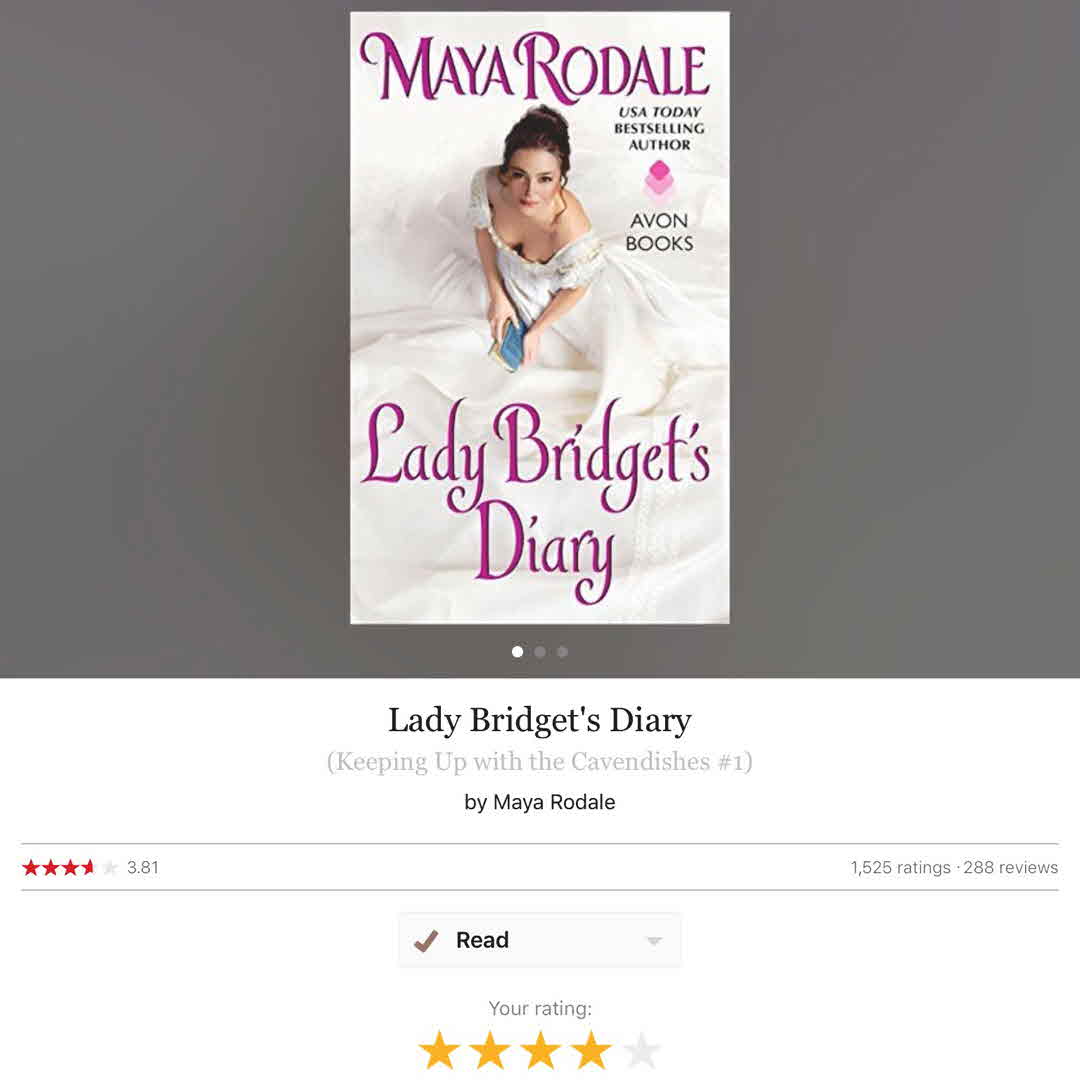
Task: Rate the book one star
Action: coord(439,1050)
